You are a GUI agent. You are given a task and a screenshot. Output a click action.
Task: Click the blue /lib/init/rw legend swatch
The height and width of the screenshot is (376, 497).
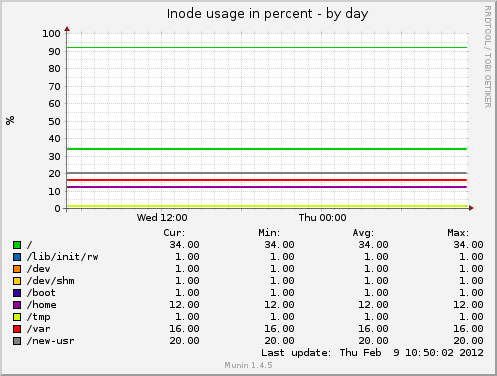(x=17, y=257)
